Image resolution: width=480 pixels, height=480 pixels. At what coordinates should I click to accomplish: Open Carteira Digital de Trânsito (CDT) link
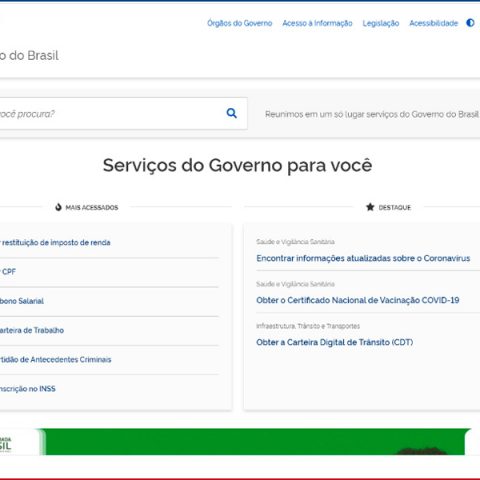click(335, 342)
